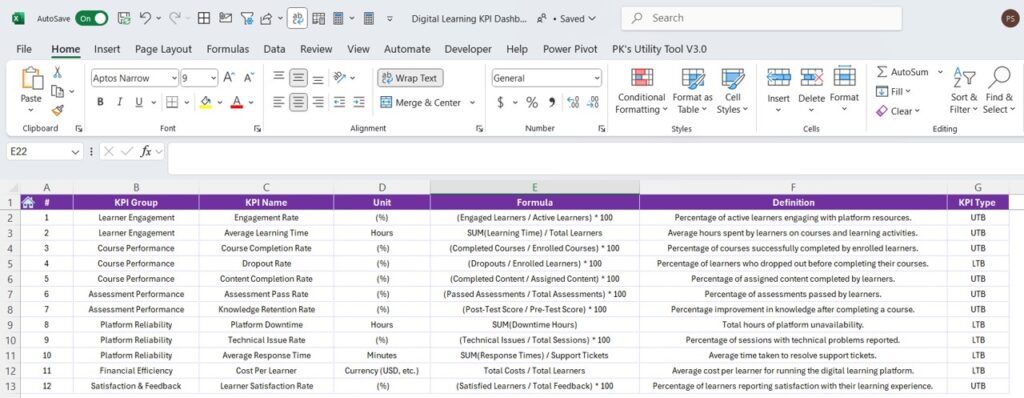1024x398 pixels.
Task: Click the Delete cells button
Action: point(812,90)
